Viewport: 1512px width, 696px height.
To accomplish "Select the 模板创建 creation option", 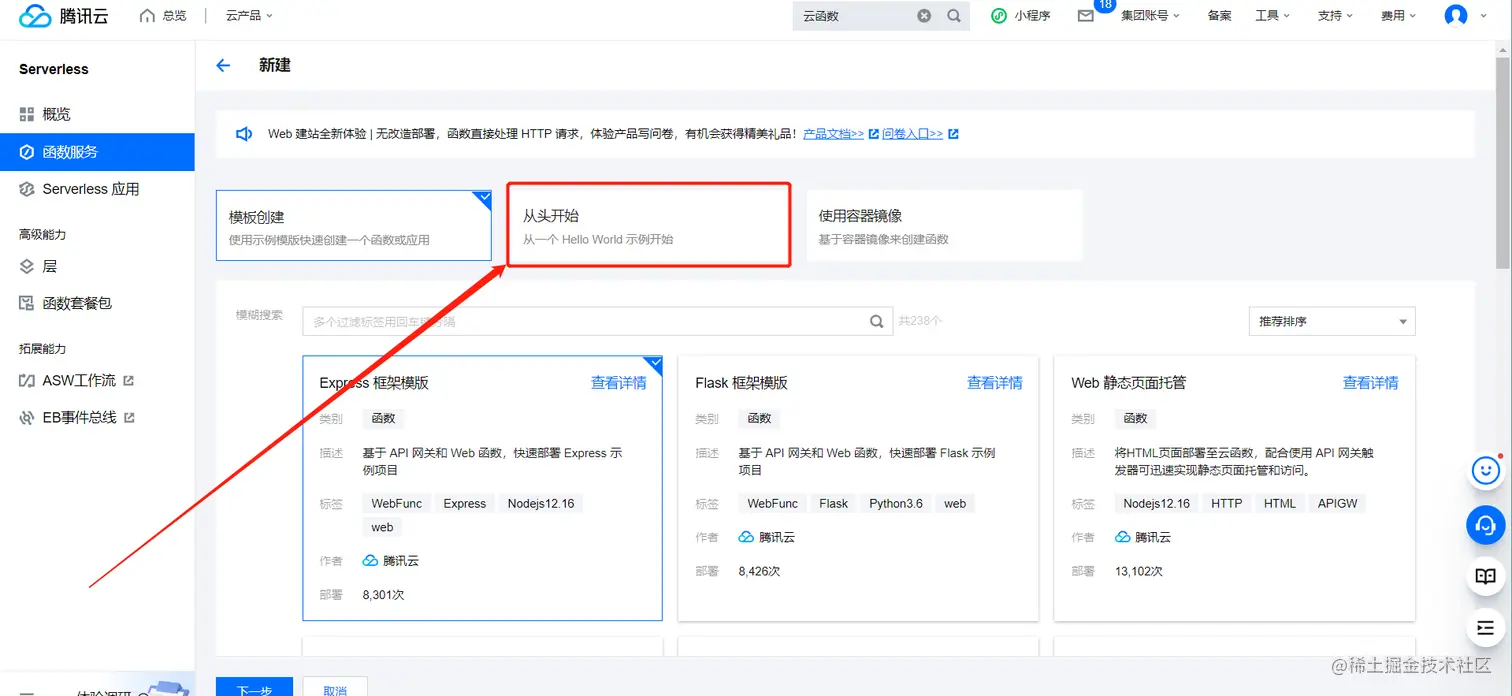I will pyautogui.click(x=354, y=226).
